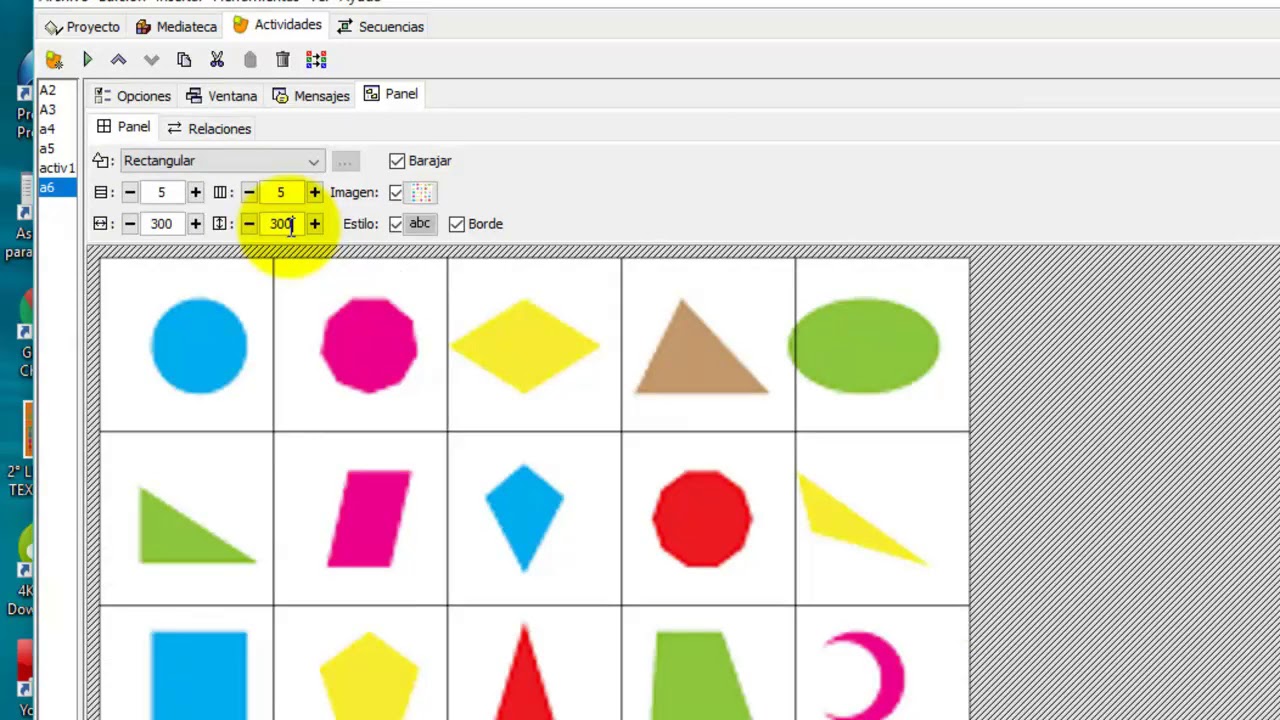Open the Secuencias tab
This screenshot has height=720, width=1280.
(x=381, y=27)
